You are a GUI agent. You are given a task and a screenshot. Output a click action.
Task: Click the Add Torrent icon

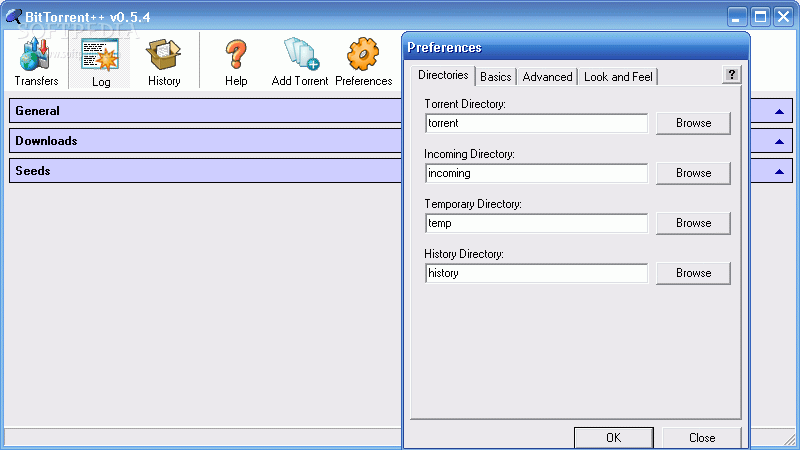[x=301, y=53]
